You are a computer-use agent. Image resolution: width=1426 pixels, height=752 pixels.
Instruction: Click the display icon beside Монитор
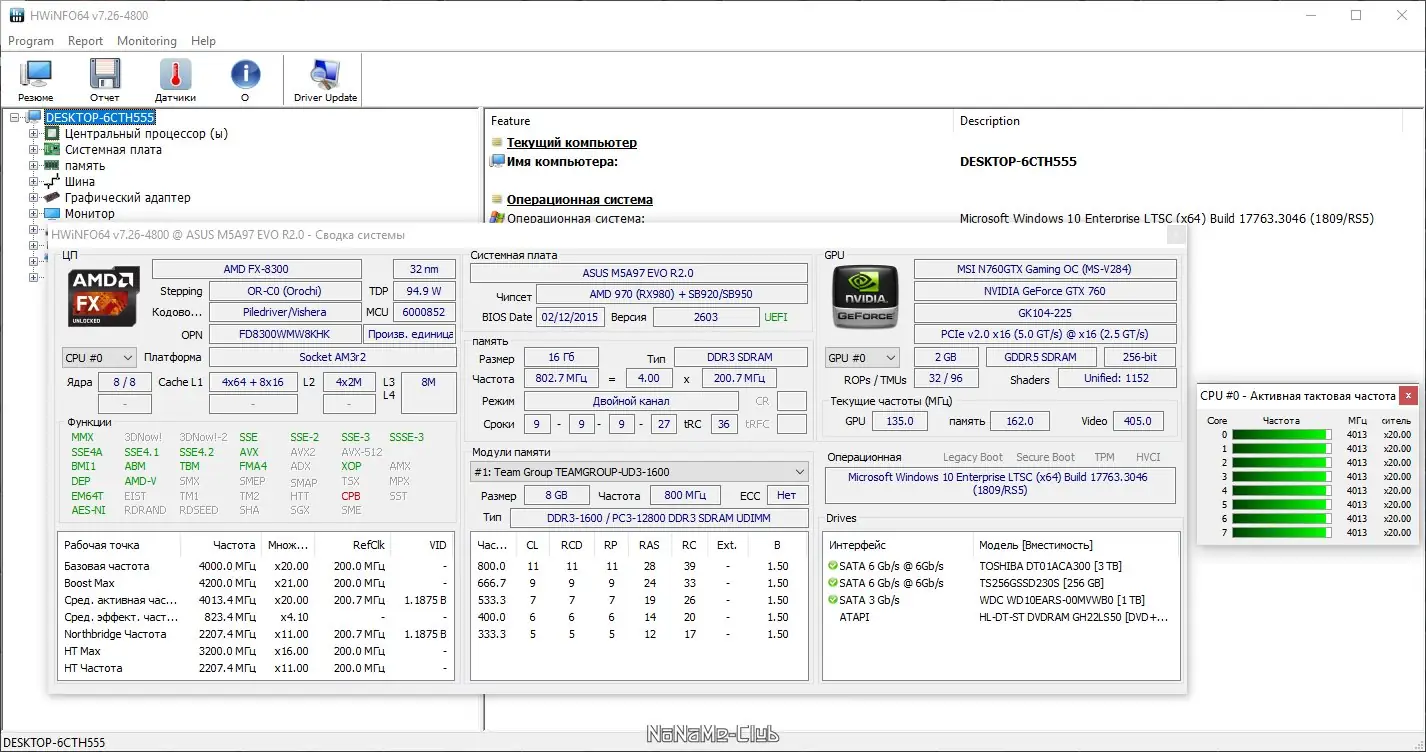tap(52, 214)
